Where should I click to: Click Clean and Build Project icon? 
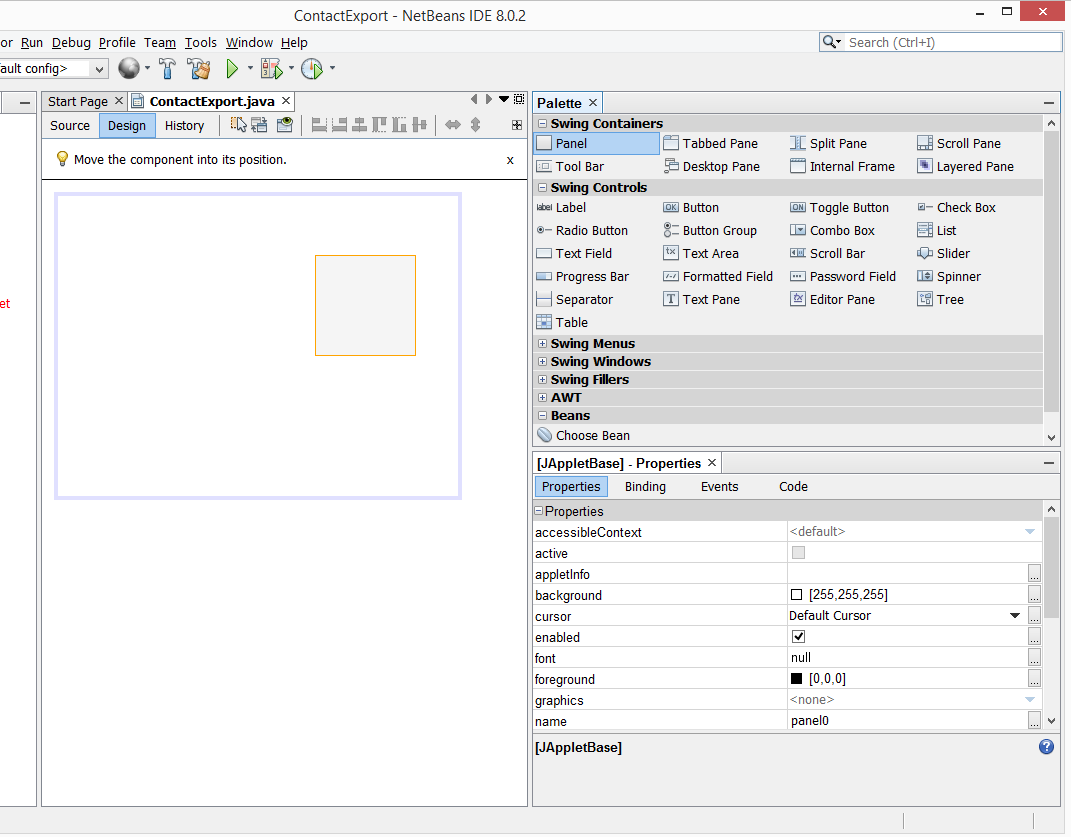coord(199,69)
